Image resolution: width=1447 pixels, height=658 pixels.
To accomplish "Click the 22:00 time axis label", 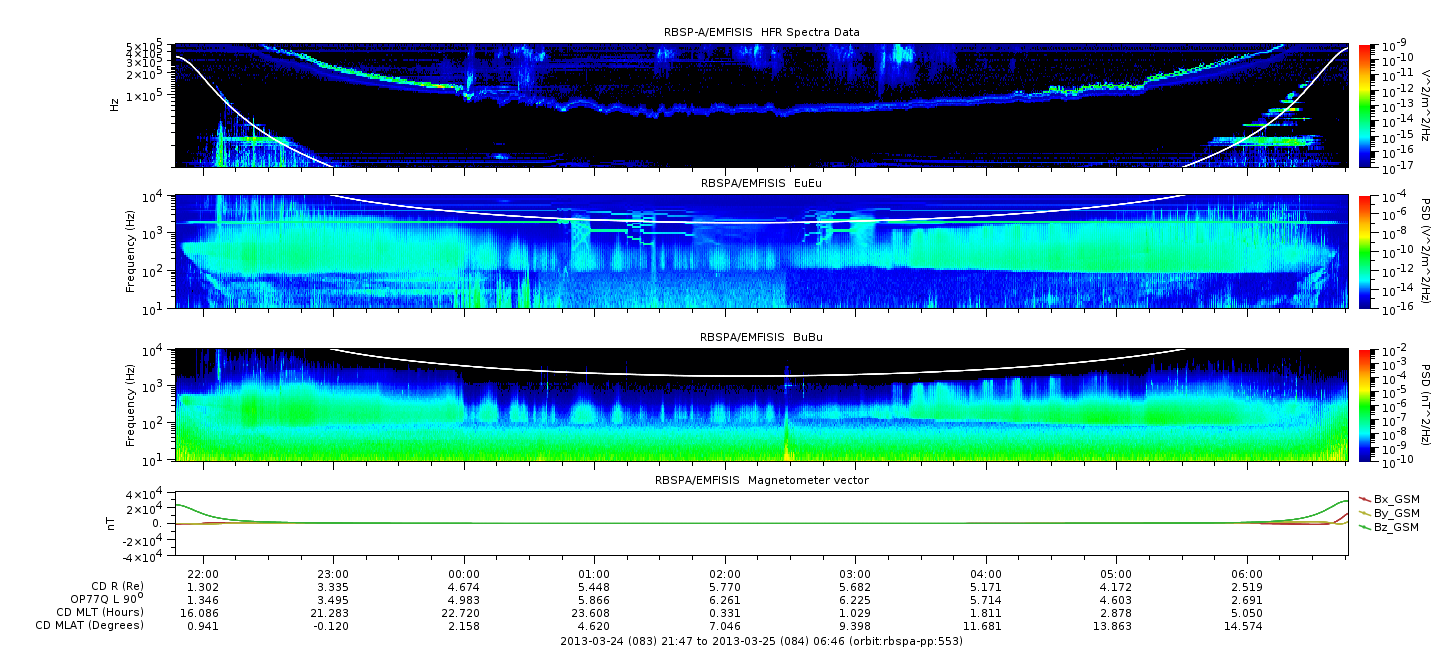I will (203, 574).
